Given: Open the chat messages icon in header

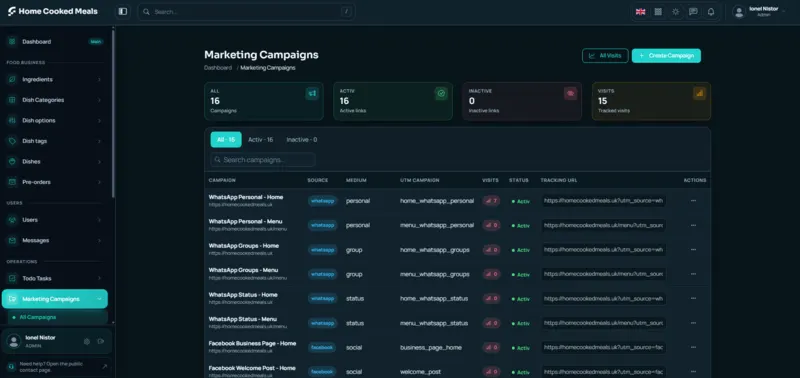Looking at the screenshot, I should (693, 12).
